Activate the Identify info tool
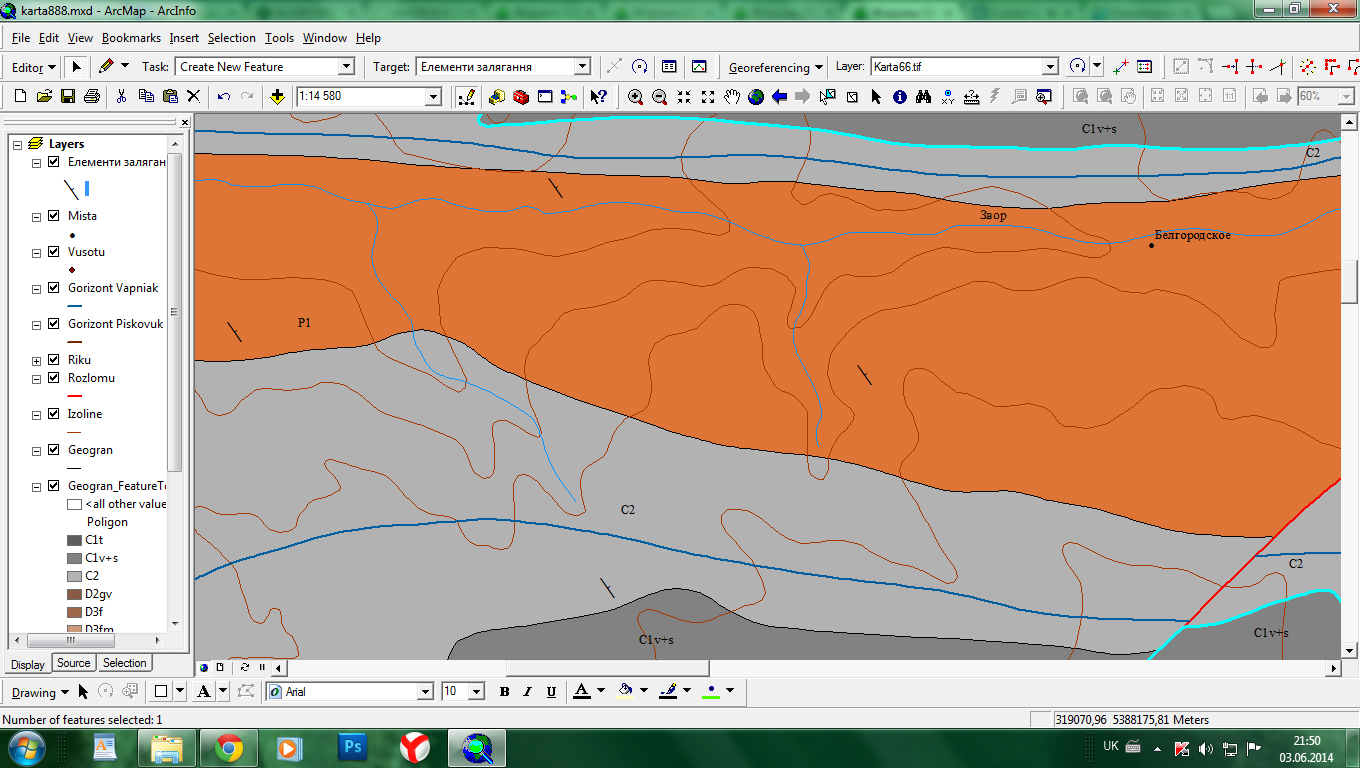 899,97
